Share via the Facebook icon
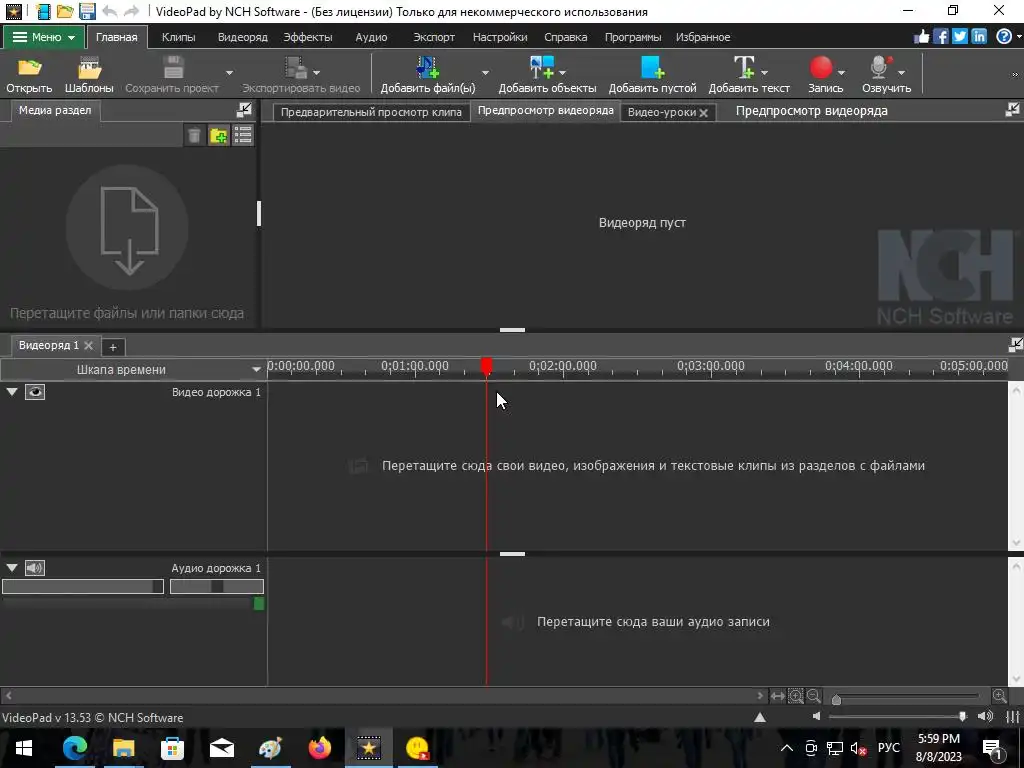The width and height of the screenshot is (1024, 768). click(940, 37)
